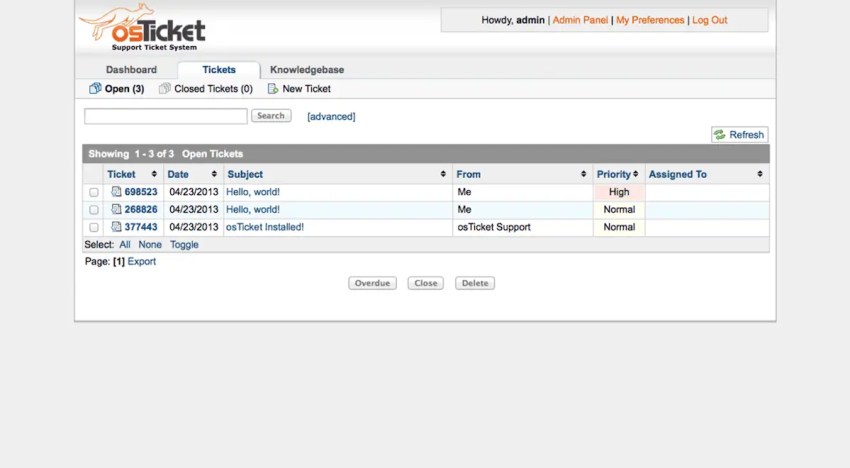Switch to the Dashboard tab
Image resolution: width=850 pixels, height=468 pixels.
(x=131, y=69)
